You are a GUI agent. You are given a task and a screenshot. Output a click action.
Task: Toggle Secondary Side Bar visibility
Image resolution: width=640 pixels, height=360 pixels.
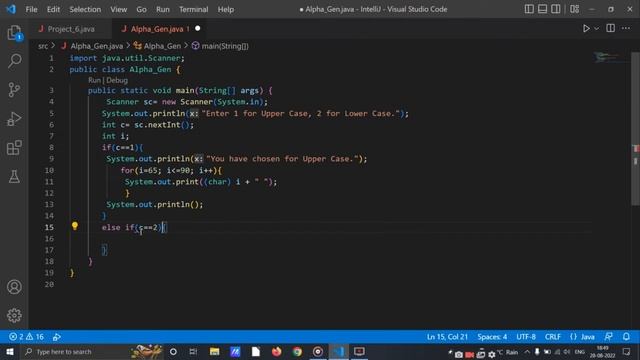click(556, 9)
